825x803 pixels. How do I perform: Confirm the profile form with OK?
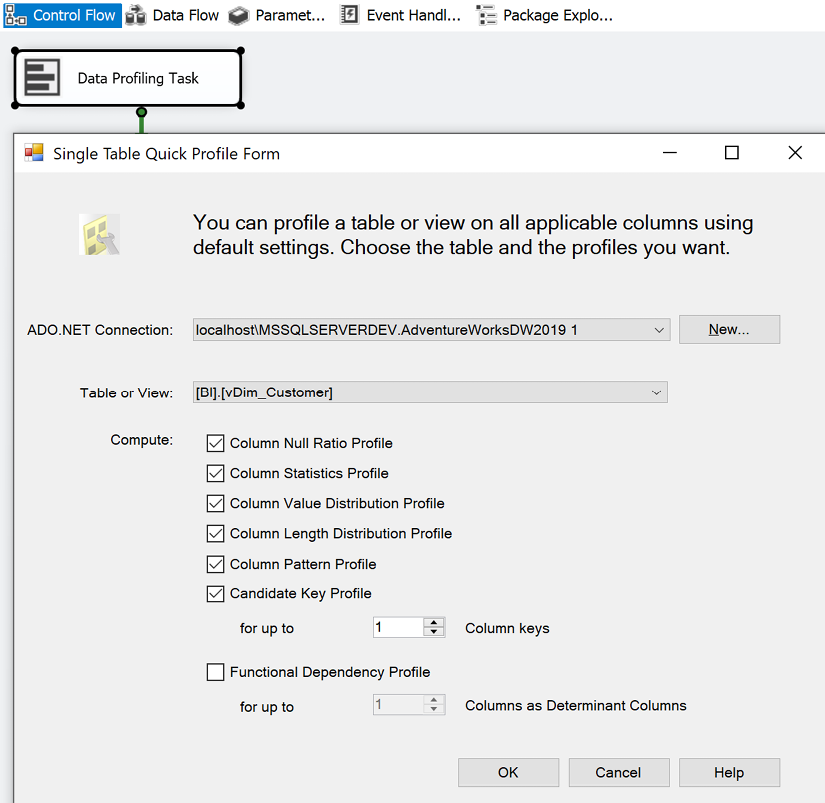(x=508, y=772)
